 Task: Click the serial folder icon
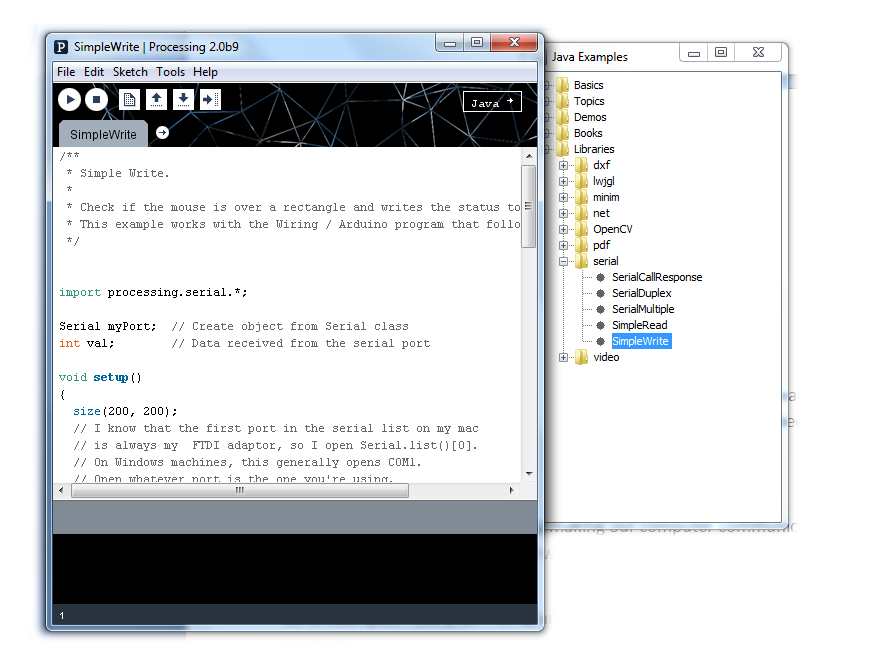pyautogui.click(x=582, y=261)
